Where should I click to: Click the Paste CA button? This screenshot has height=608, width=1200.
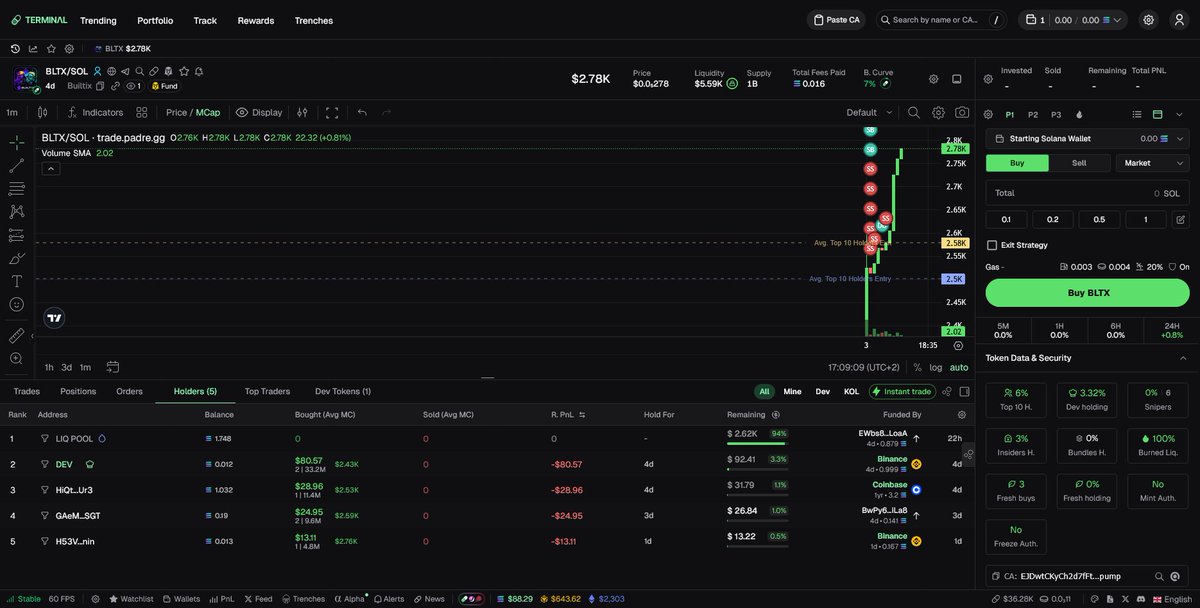click(x=837, y=20)
